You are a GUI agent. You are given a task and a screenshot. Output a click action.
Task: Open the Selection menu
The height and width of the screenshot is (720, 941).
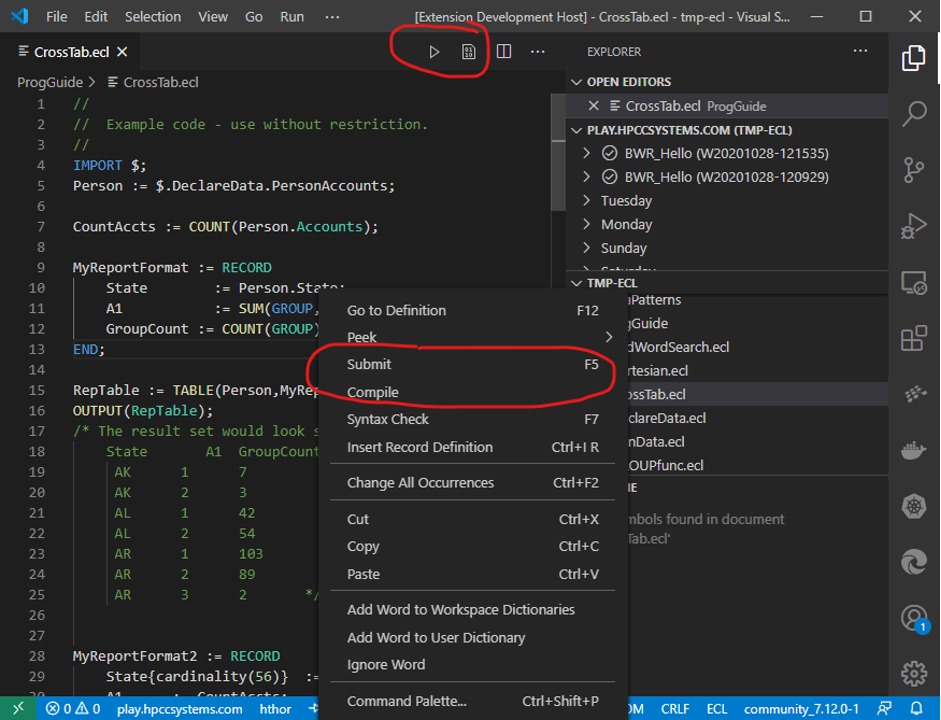(x=152, y=16)
